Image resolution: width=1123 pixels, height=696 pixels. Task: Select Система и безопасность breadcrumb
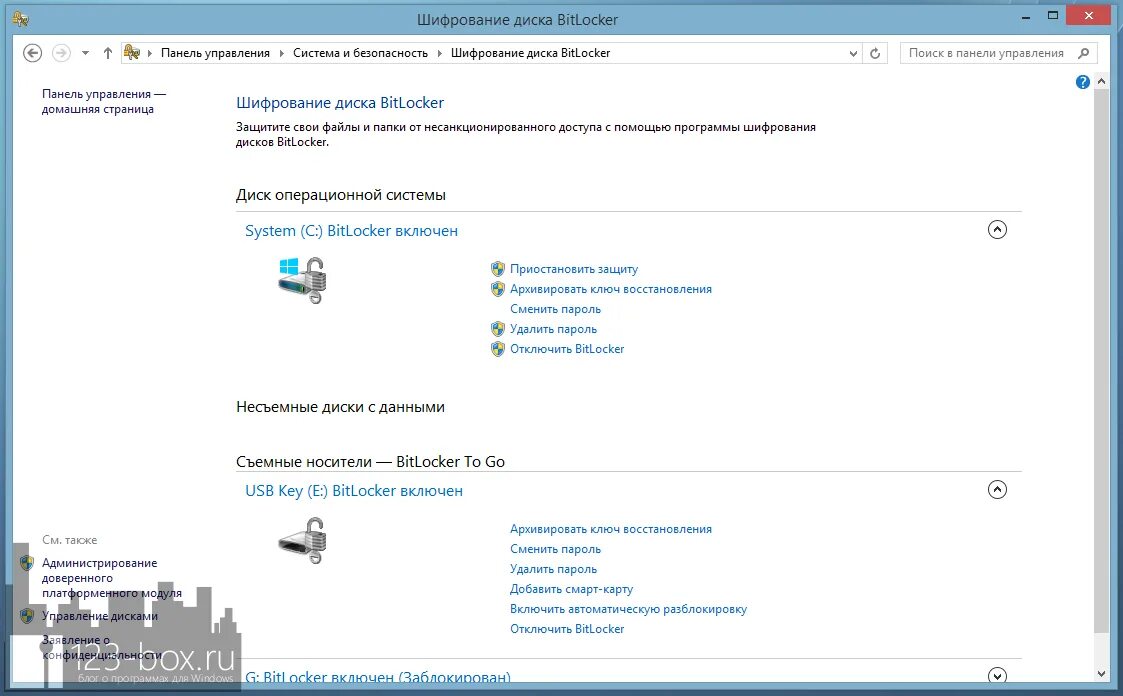[360, 53]
